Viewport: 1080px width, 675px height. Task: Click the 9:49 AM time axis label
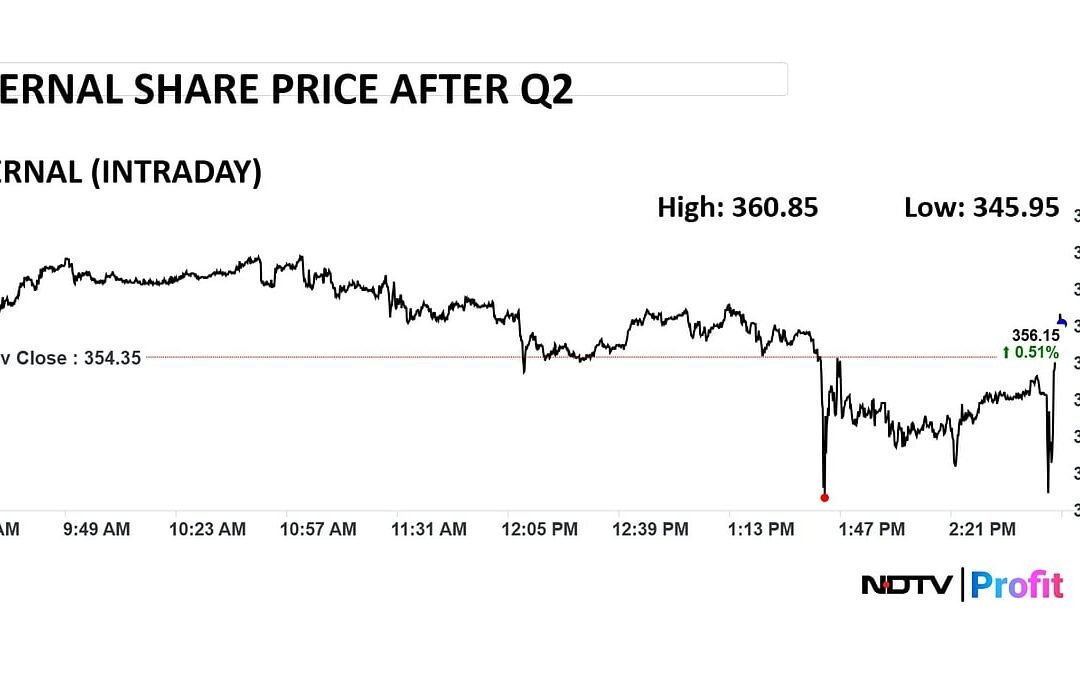tap(96, 530)
